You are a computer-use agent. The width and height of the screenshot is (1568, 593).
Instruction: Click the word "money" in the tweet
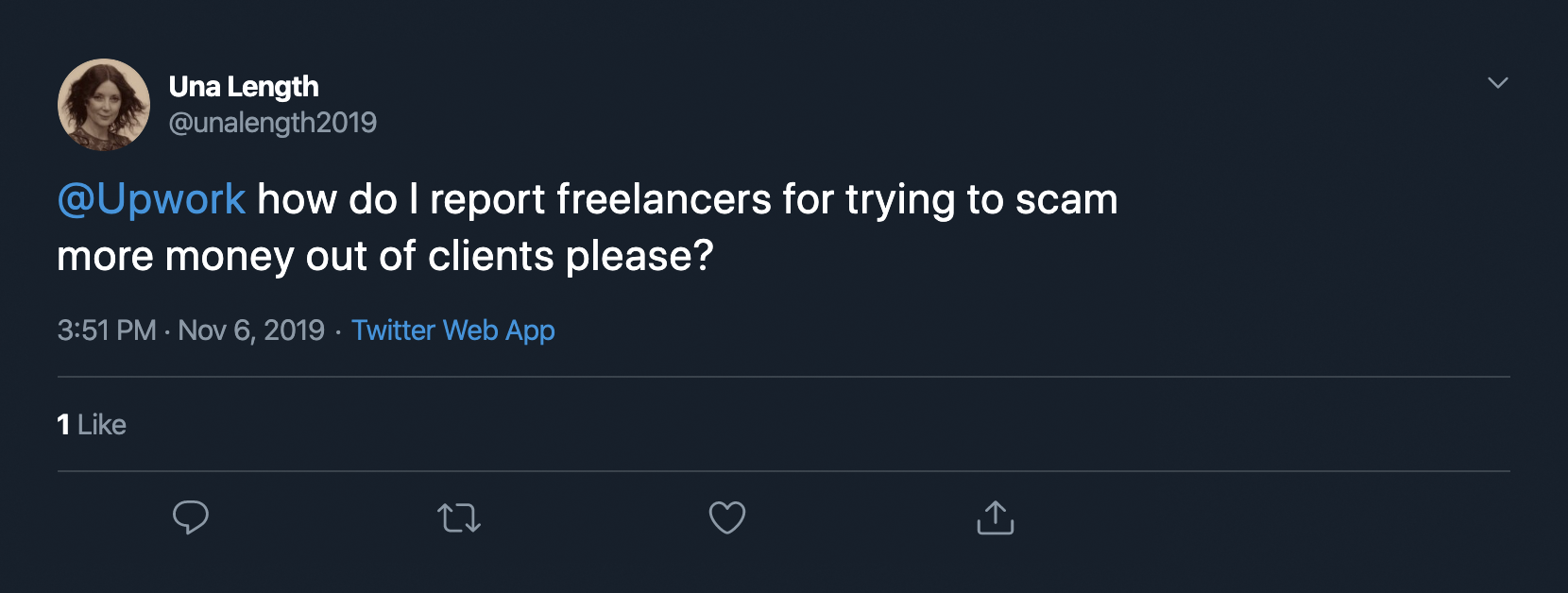(x=229, y=256)
